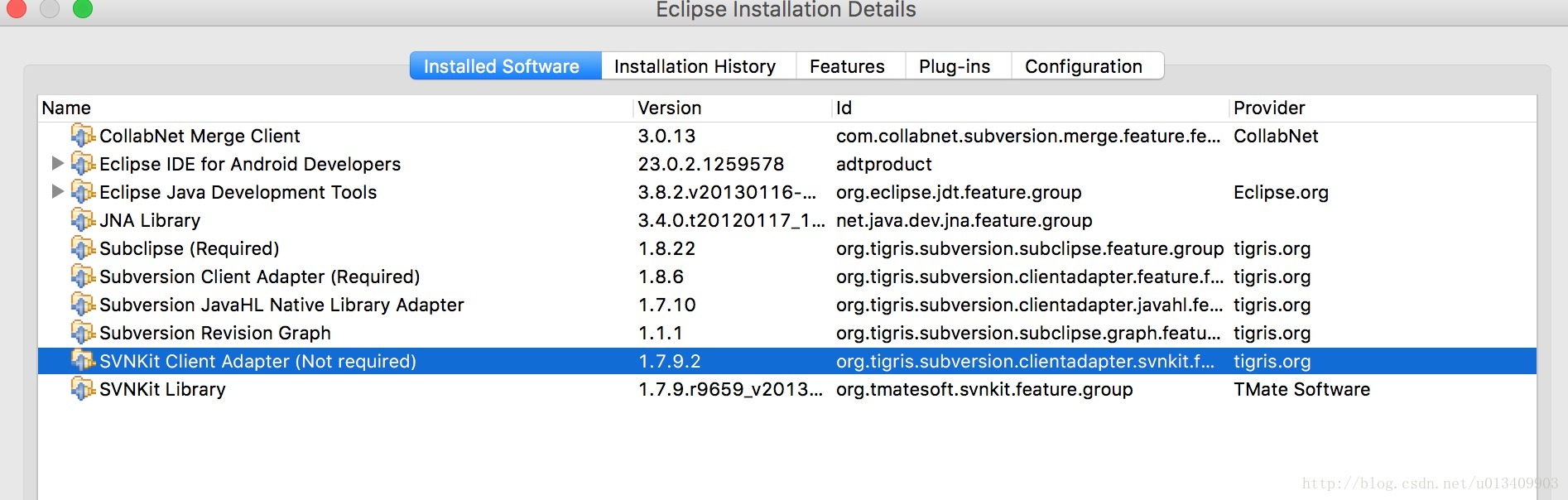Click version 1.1.1 cell

[x=660, y=333]
